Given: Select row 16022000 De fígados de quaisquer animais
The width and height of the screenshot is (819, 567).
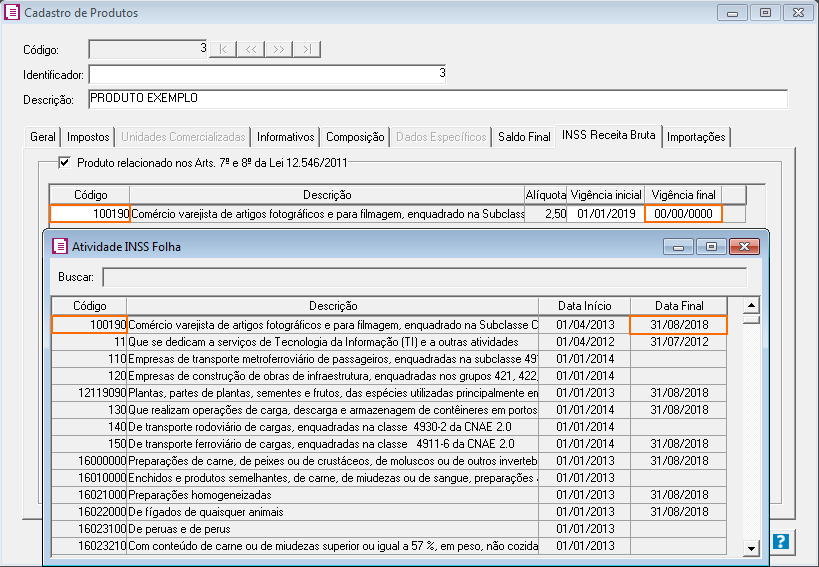Looking at the screenshot, I should click(x=389, y=512).
